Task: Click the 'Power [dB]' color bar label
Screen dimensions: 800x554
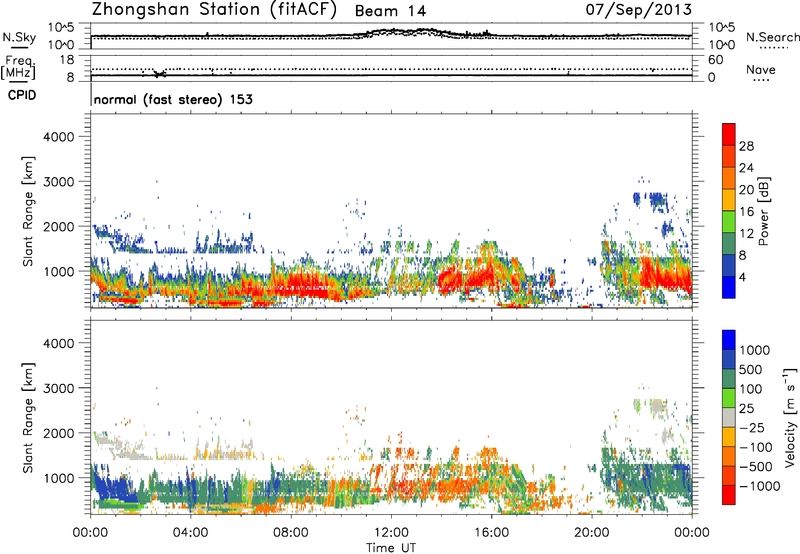Action: [x=763, y=211]
